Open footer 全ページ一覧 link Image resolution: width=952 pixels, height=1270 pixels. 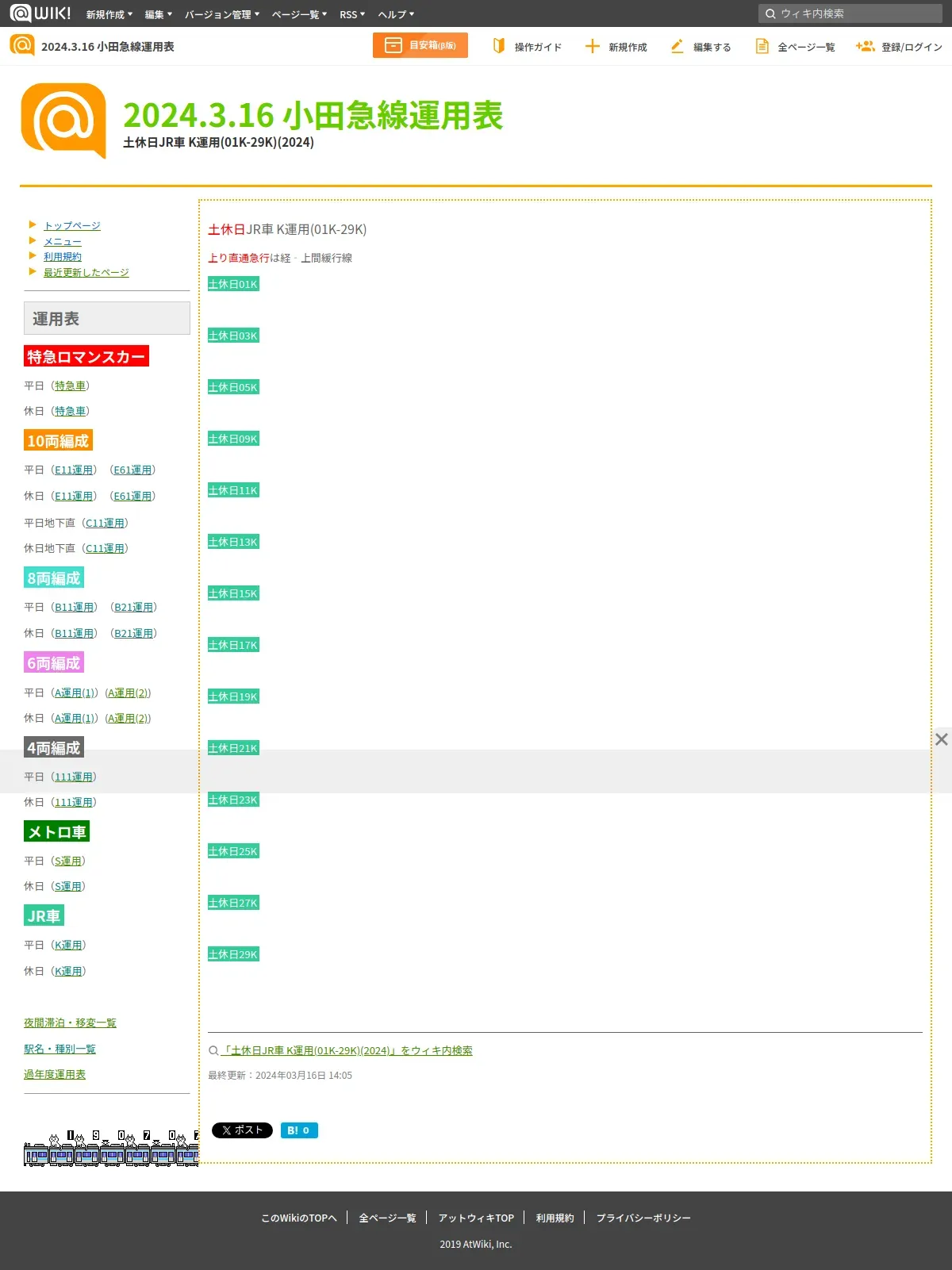pyautogui.click(x=387, y=1218)
